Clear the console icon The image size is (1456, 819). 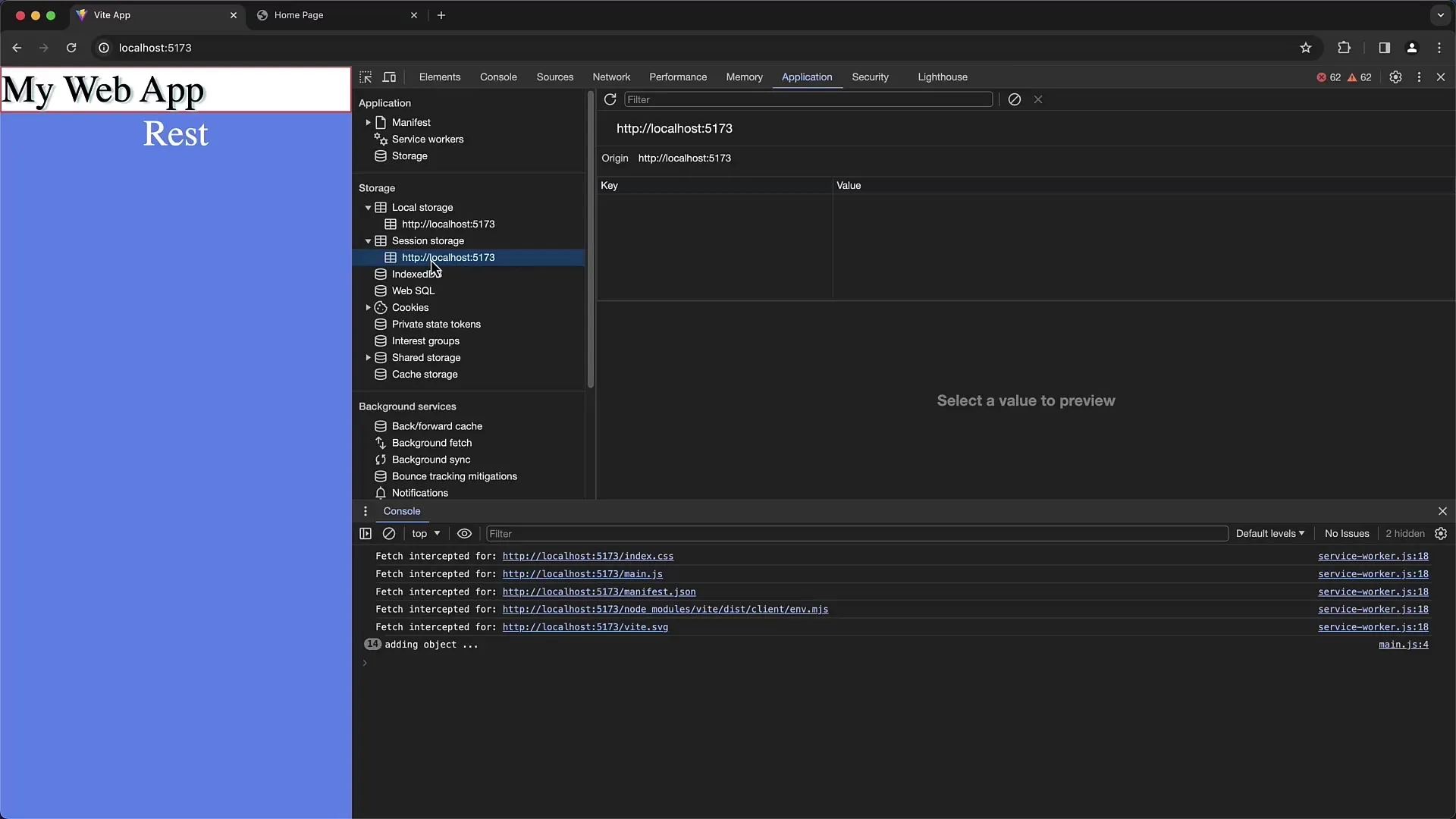point(389,534)
